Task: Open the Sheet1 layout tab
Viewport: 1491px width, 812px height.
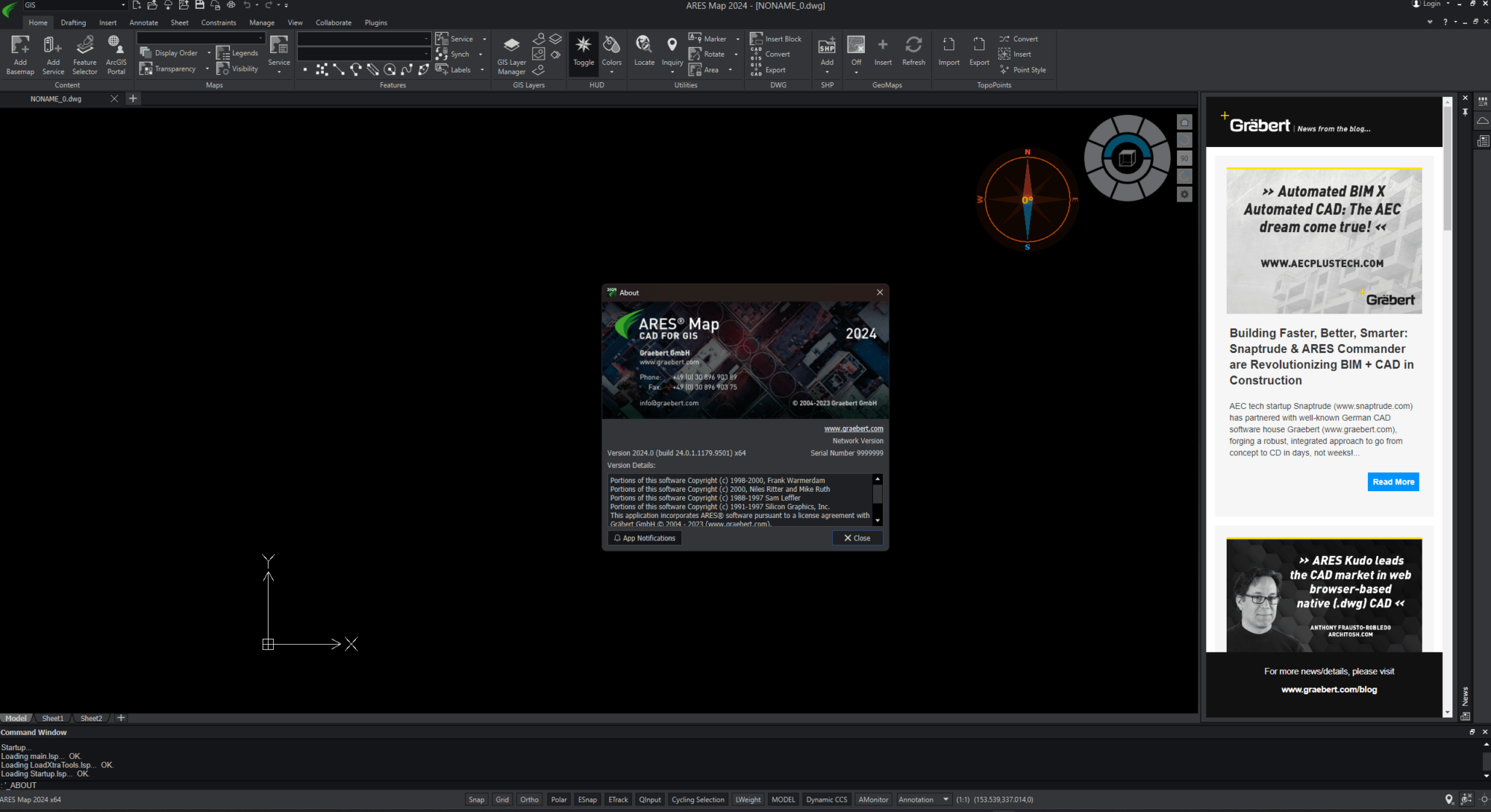Action: 52,718
